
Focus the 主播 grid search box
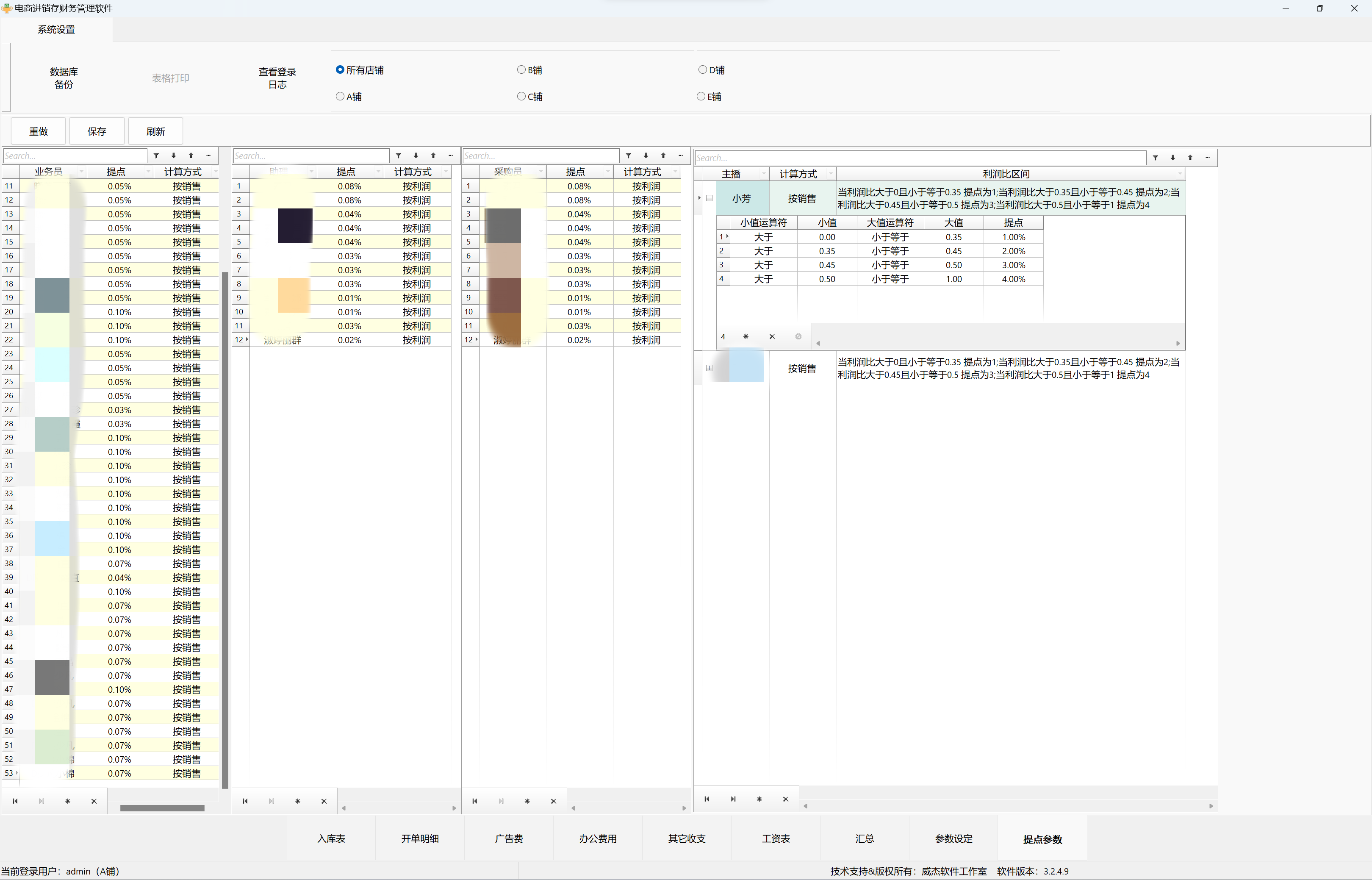point(920,158)
